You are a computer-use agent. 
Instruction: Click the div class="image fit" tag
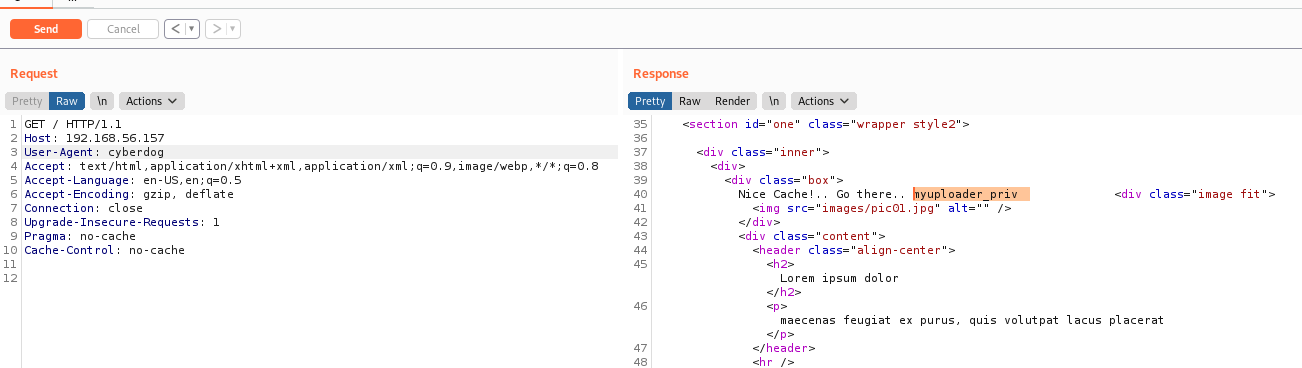1195,194
